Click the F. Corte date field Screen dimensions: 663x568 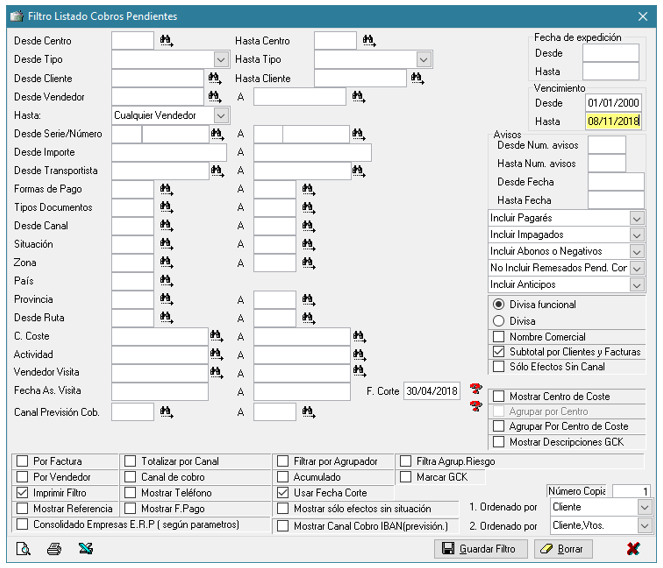point(432,391)
